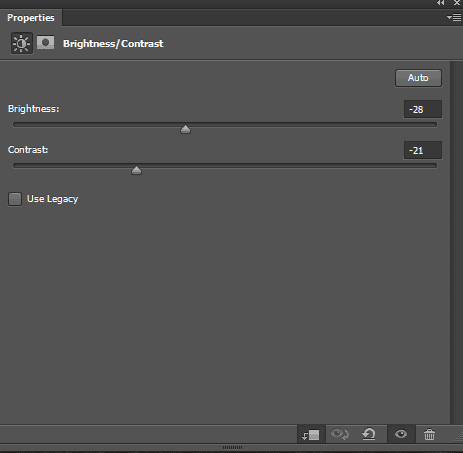Image resolution: width=463 pixels, height=453 pixels.
Task: Click the Brightness slider handle
Action: coord(185,129)
